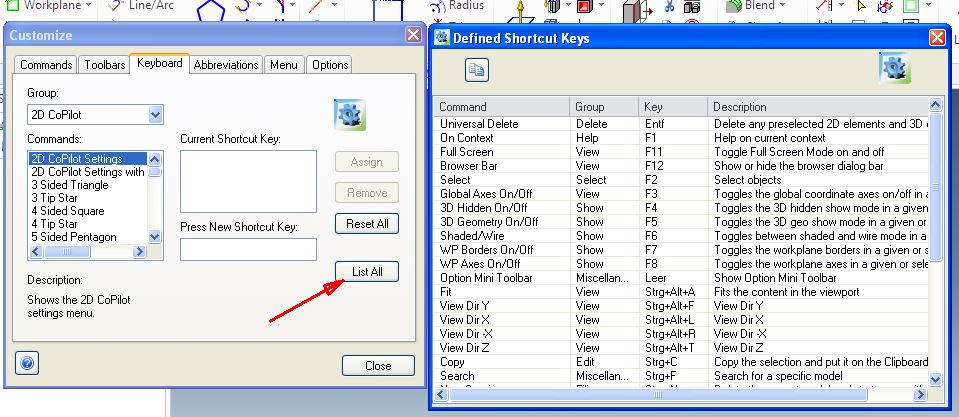The image size is (959, 417).
Task: Select the Browser Bar row
Action: tap(681, 166)
